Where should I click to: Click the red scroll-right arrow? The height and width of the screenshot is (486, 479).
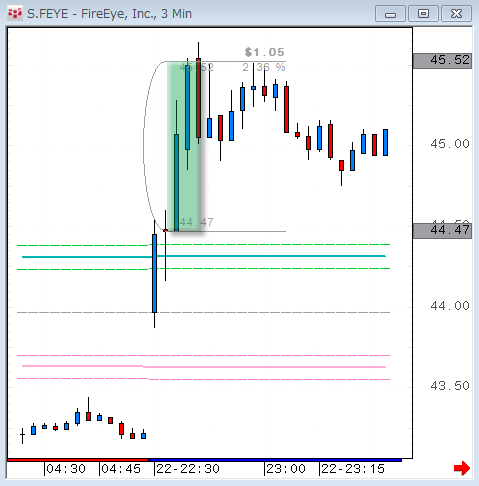[462, 468]
